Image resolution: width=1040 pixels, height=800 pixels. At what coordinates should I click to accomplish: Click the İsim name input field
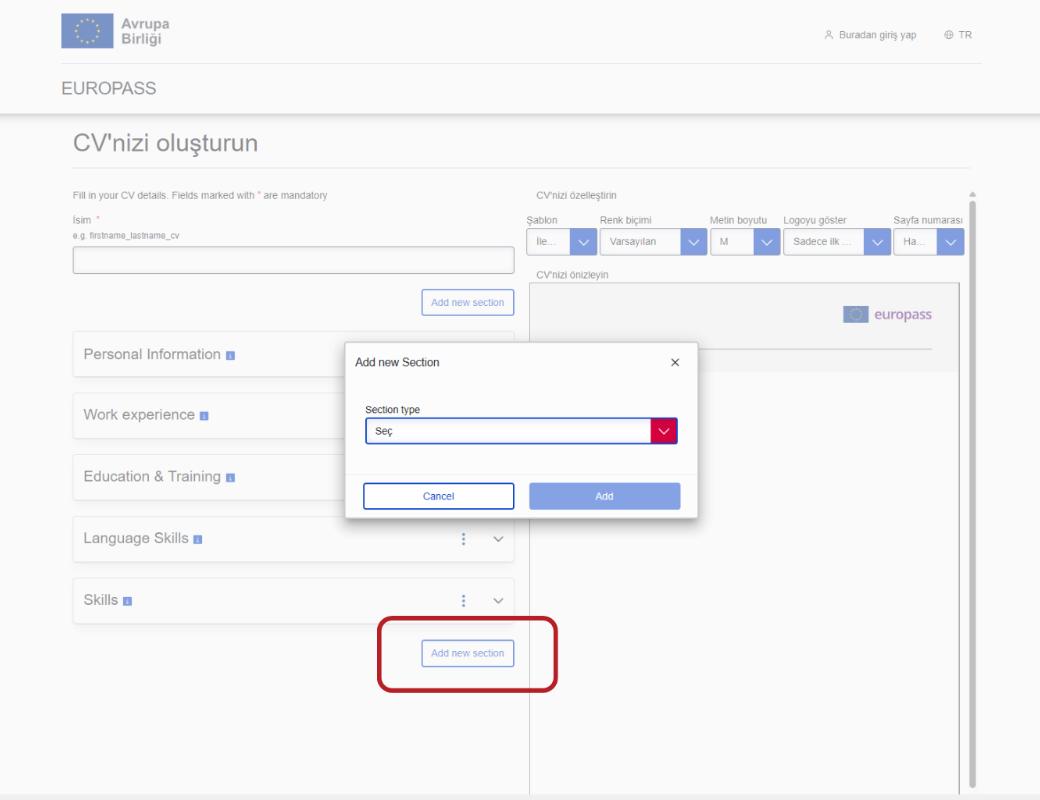293,260
